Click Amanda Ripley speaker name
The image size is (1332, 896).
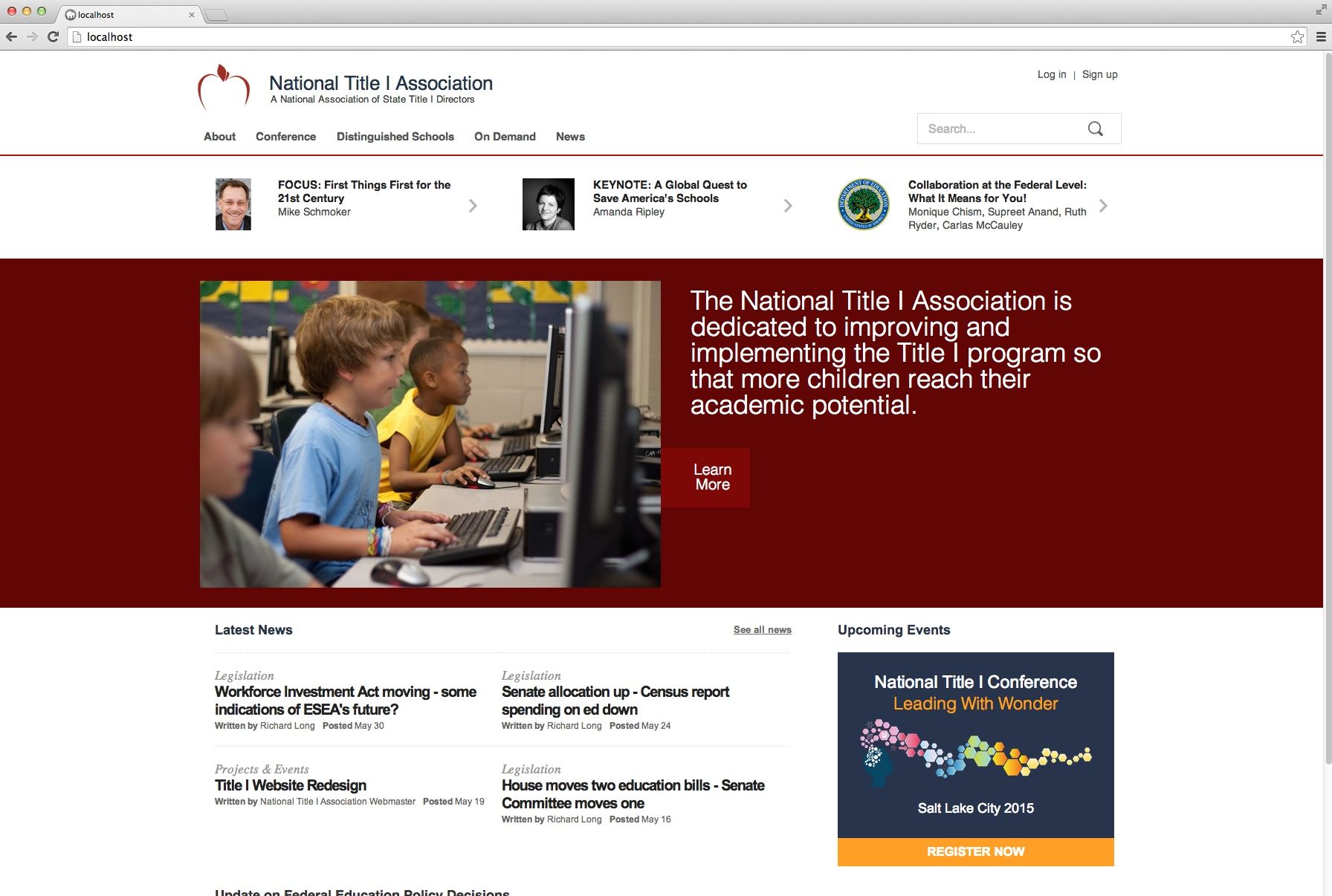[629, 212]
